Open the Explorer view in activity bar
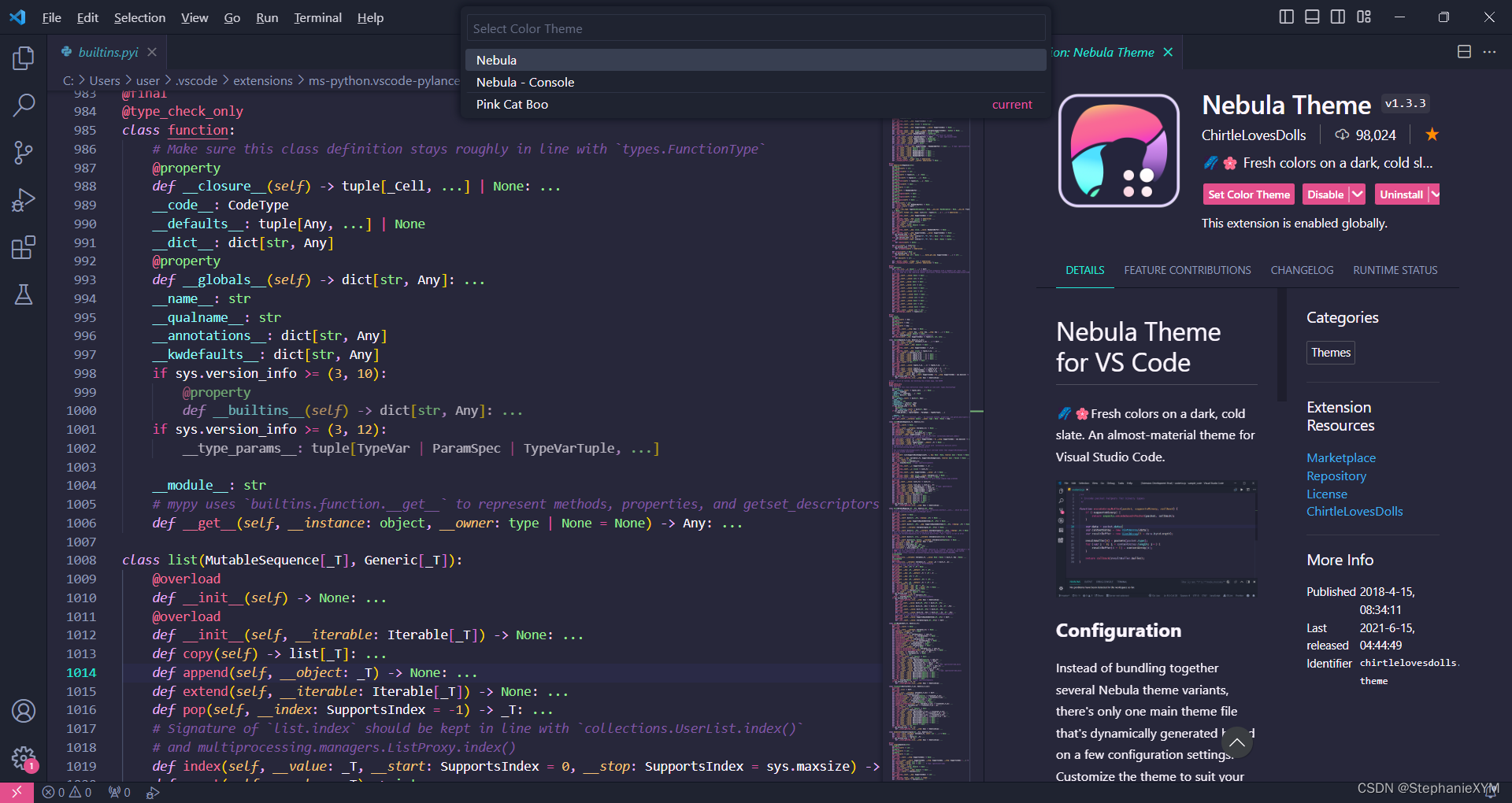Screen dimensions: 1512x803 tap(24, 57)
